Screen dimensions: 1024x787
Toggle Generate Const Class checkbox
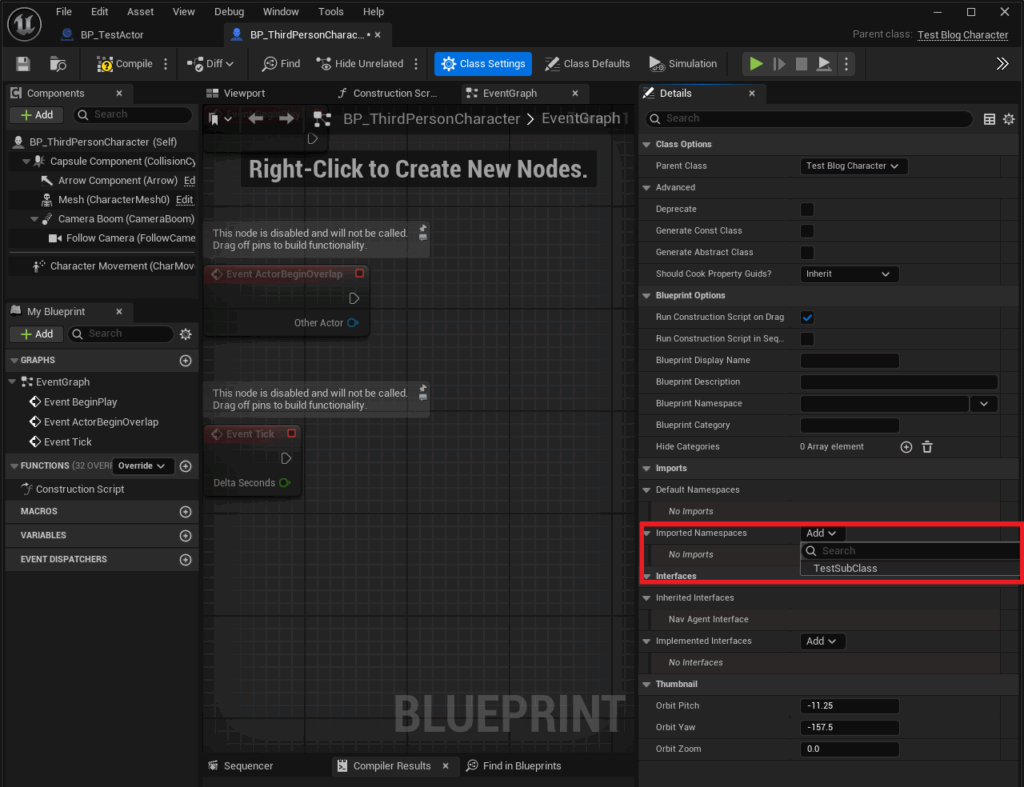click(x=807, y=231)
